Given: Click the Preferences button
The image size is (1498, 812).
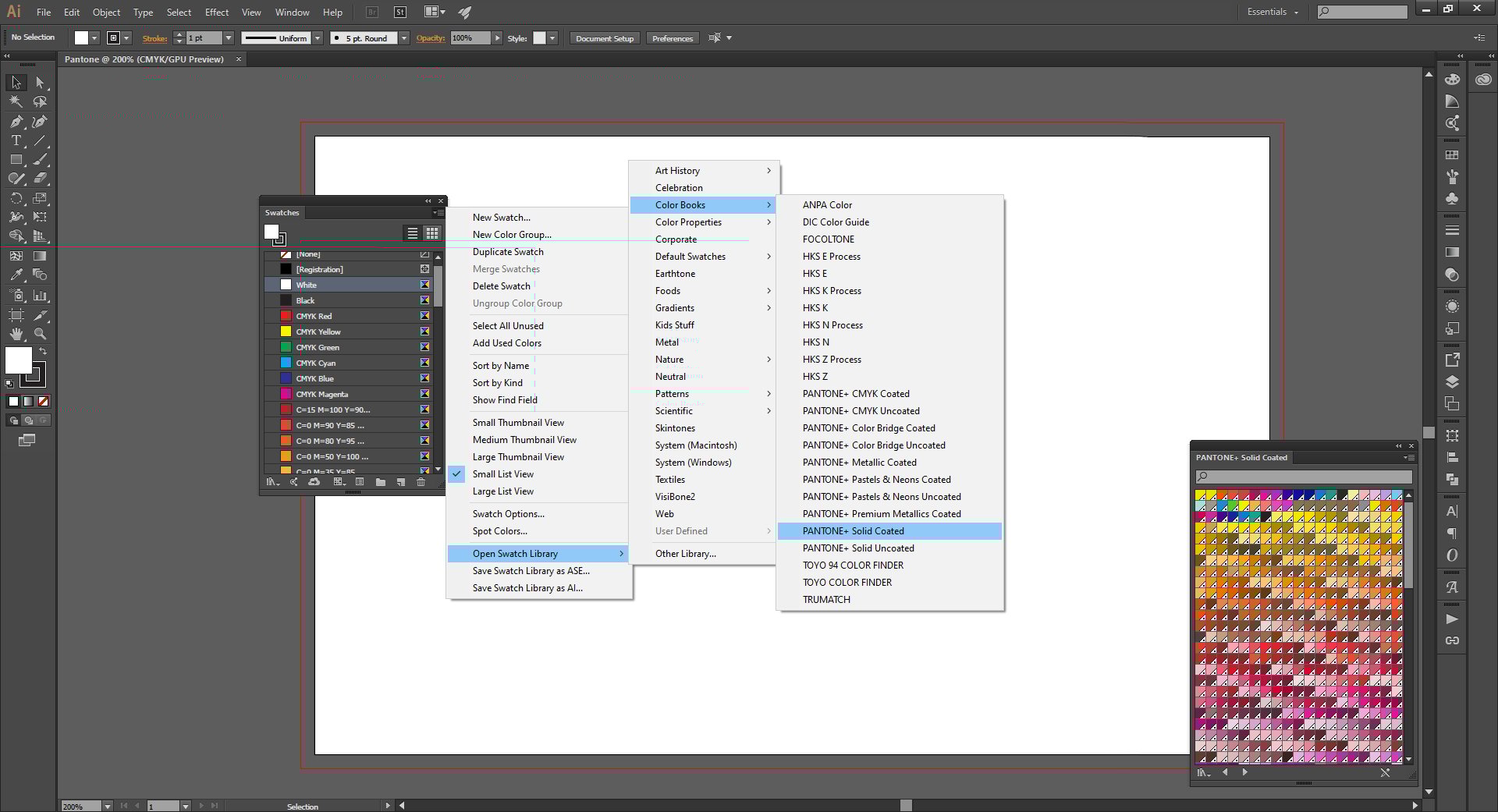Looking at the screenshot, I should (x=673, y=38).
